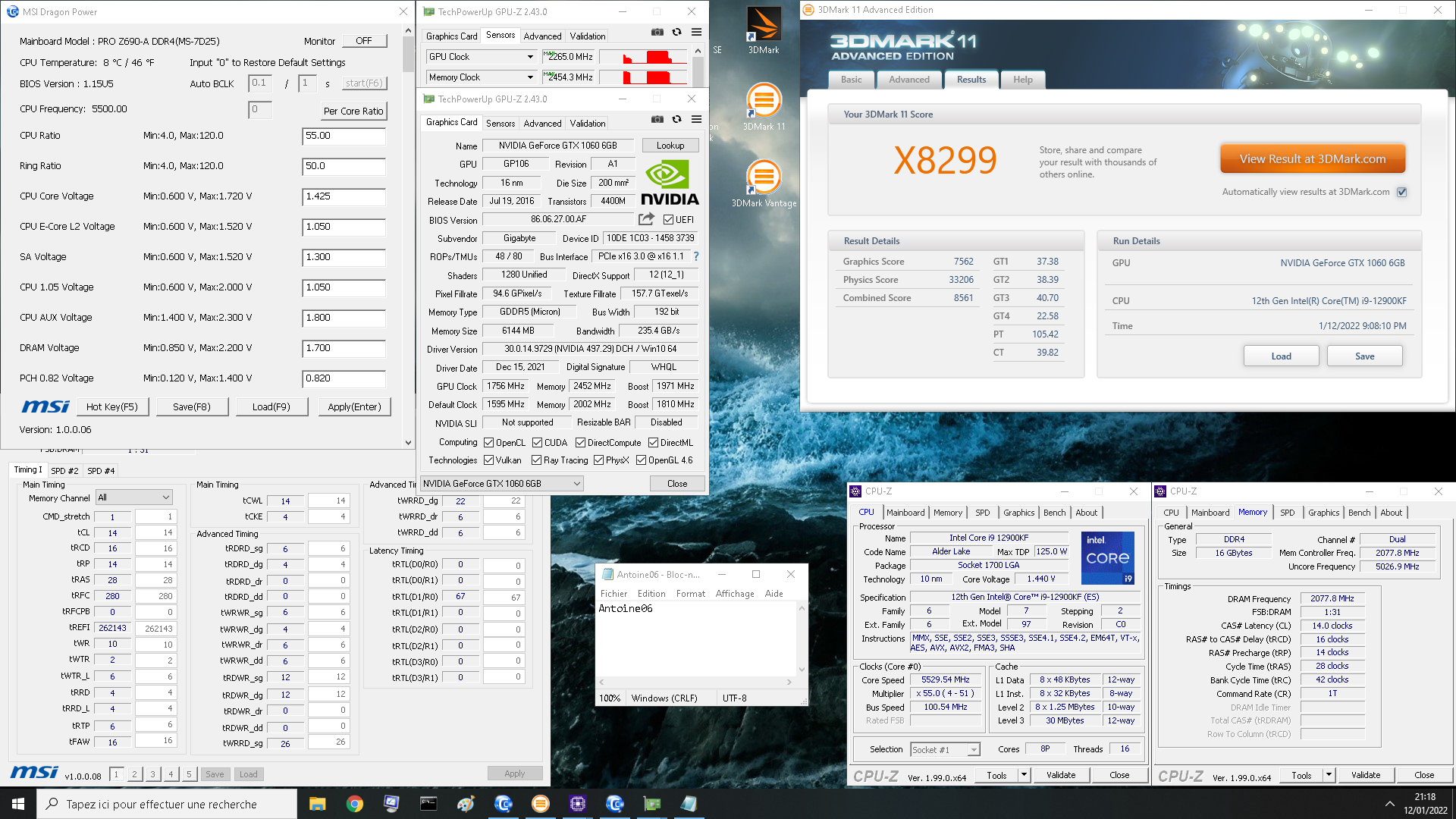Open the Fichier menu in Notepad

click(613, 594)
